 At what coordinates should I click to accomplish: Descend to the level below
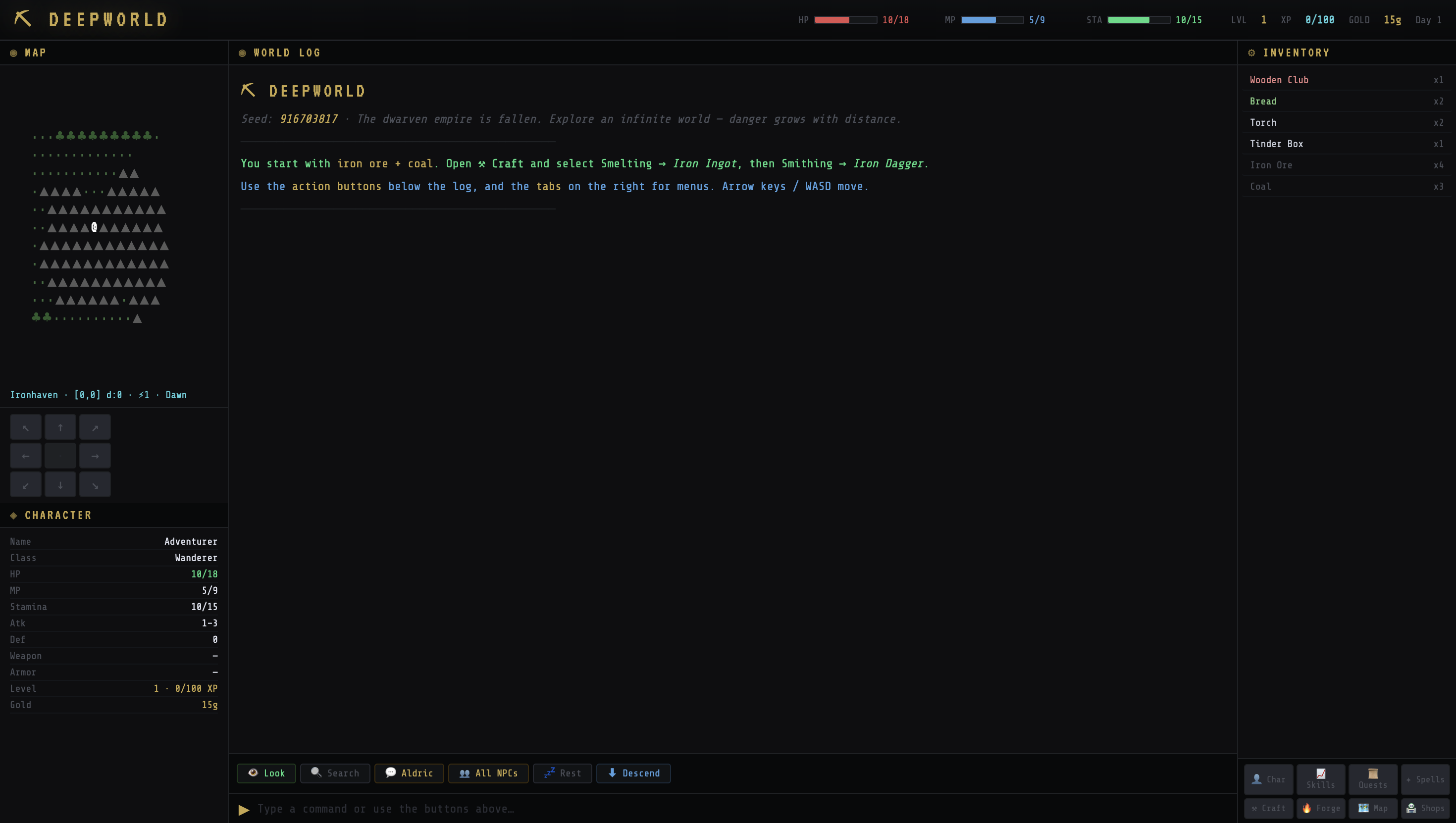pos(633,773)
